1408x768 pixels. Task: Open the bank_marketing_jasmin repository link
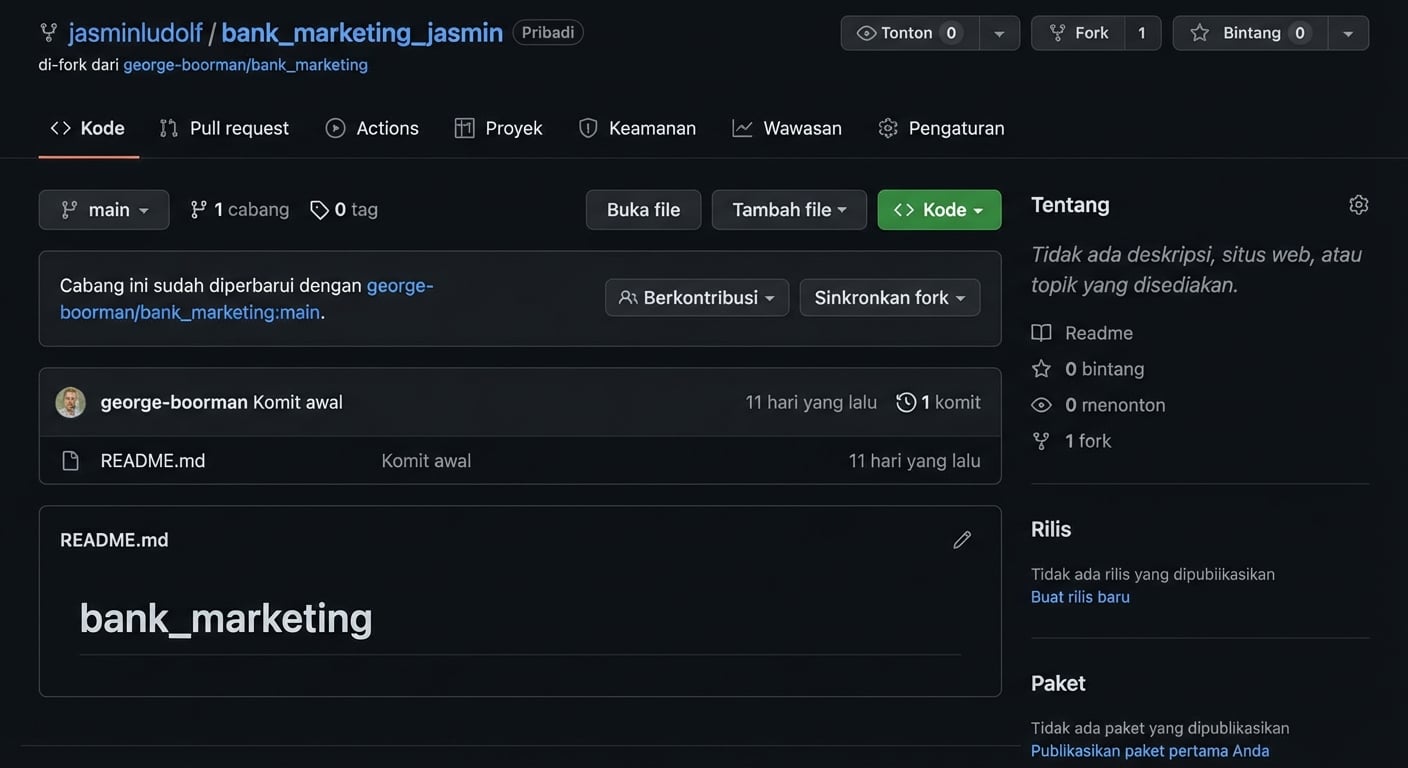[x=362, y=33]
